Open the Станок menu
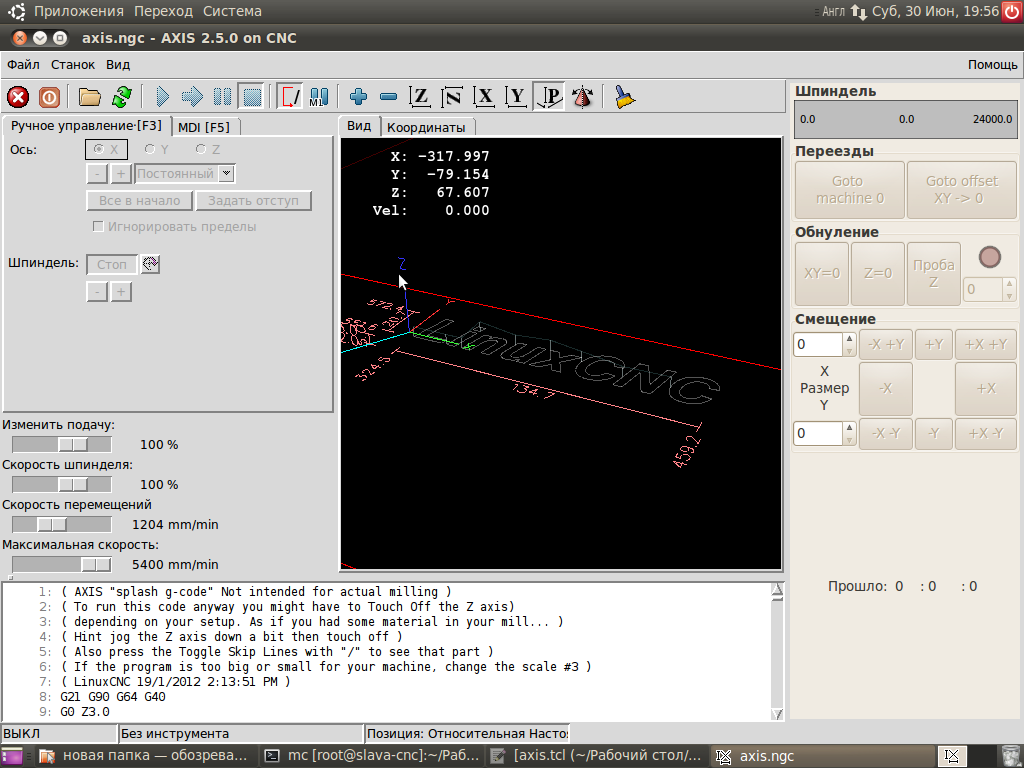The width and height of the screenshot is (1024, 768). click(73, 64)
